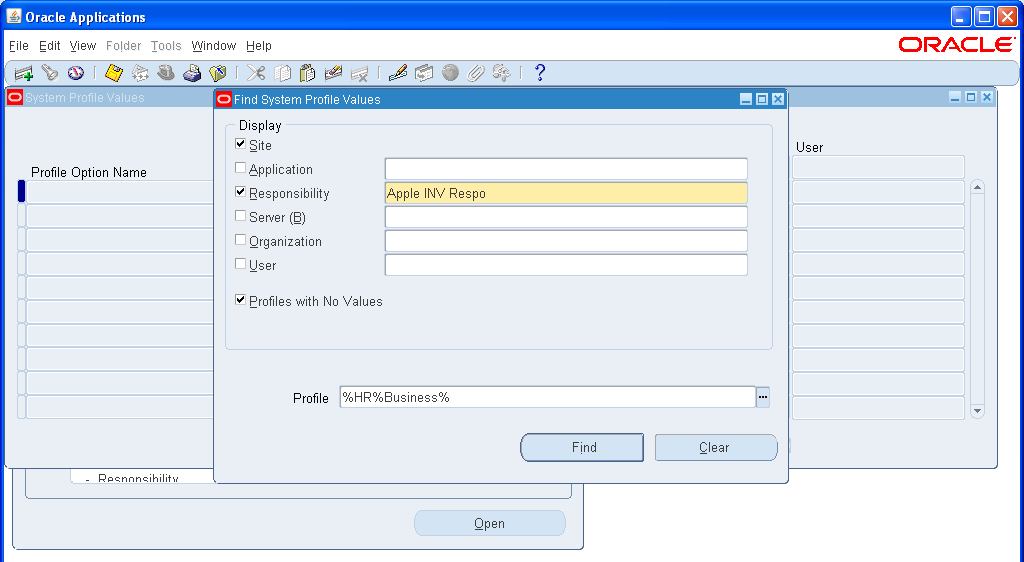Open the Help menu
The height and width of the screenshot is (562, 1024).
(x=259, y=46)
